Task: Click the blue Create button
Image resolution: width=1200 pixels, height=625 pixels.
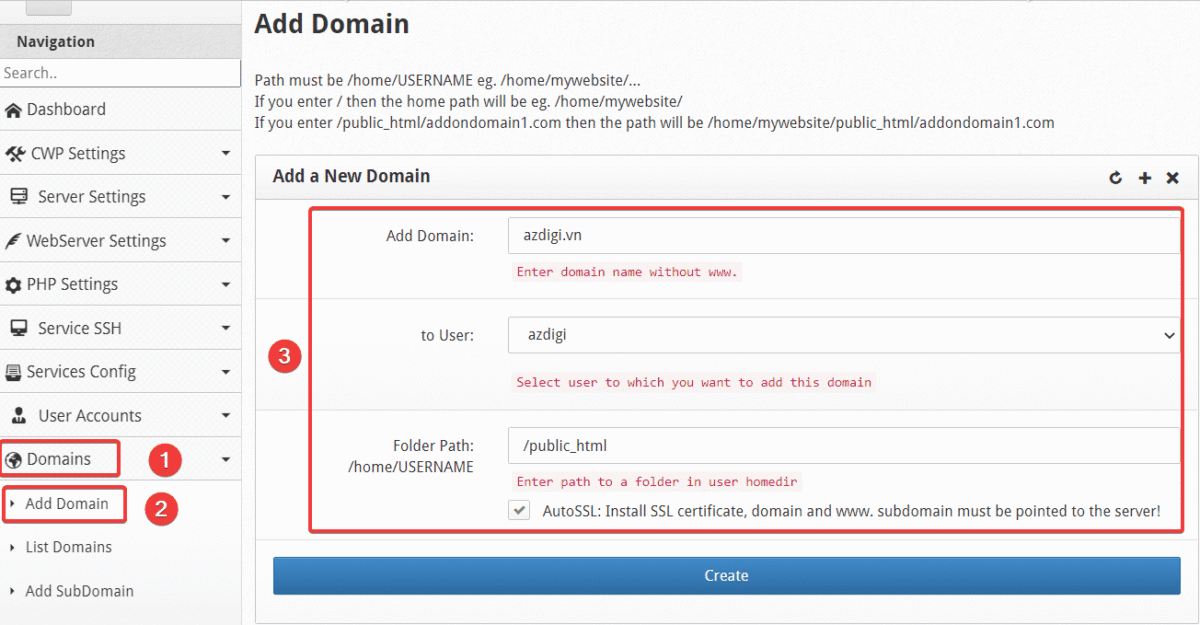Action: pyautogui.click(x=726, y=576)
